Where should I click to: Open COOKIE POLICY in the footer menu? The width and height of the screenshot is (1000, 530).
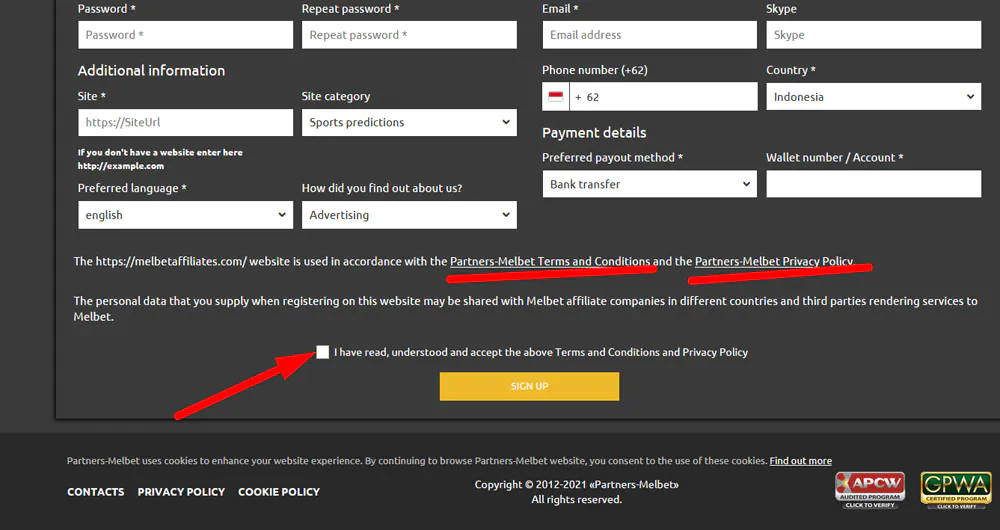click(x=279, y=492)
